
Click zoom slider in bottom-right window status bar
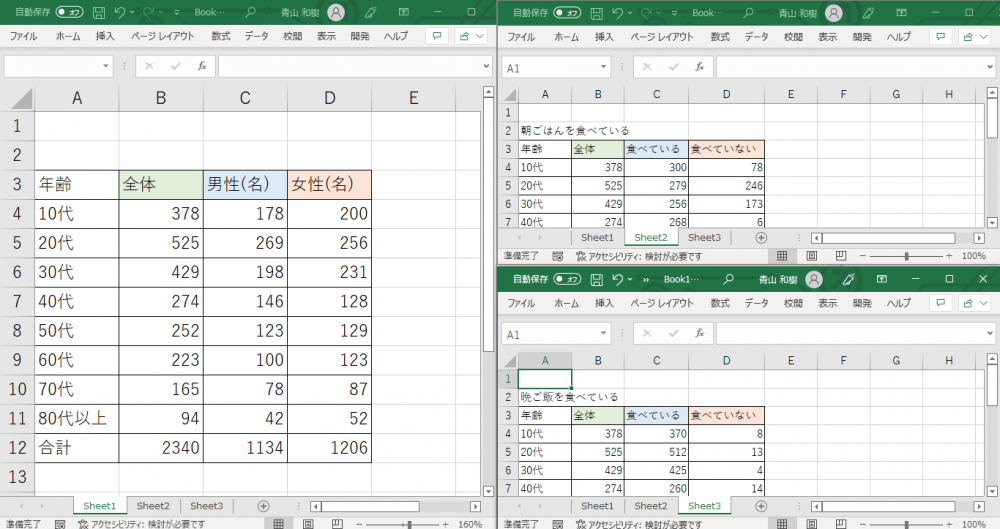(906, 524)
